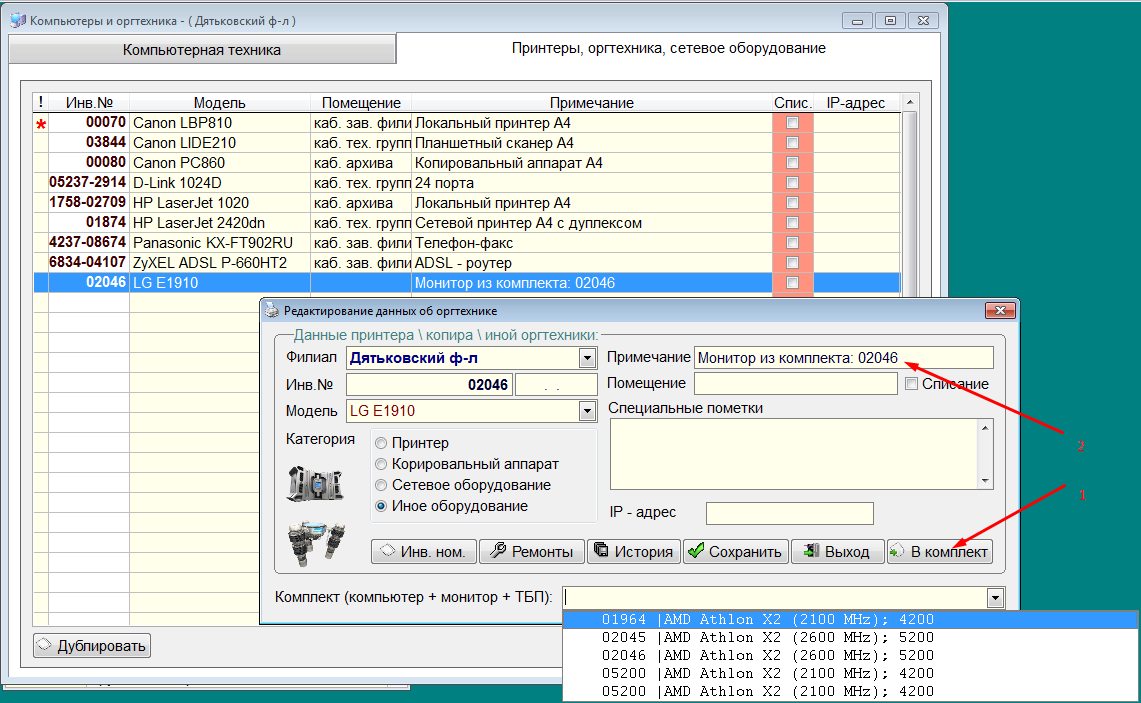Screen dimensions: 1141x703
Task: Focus the IP - адрес input field
Action: coord(790,513)
